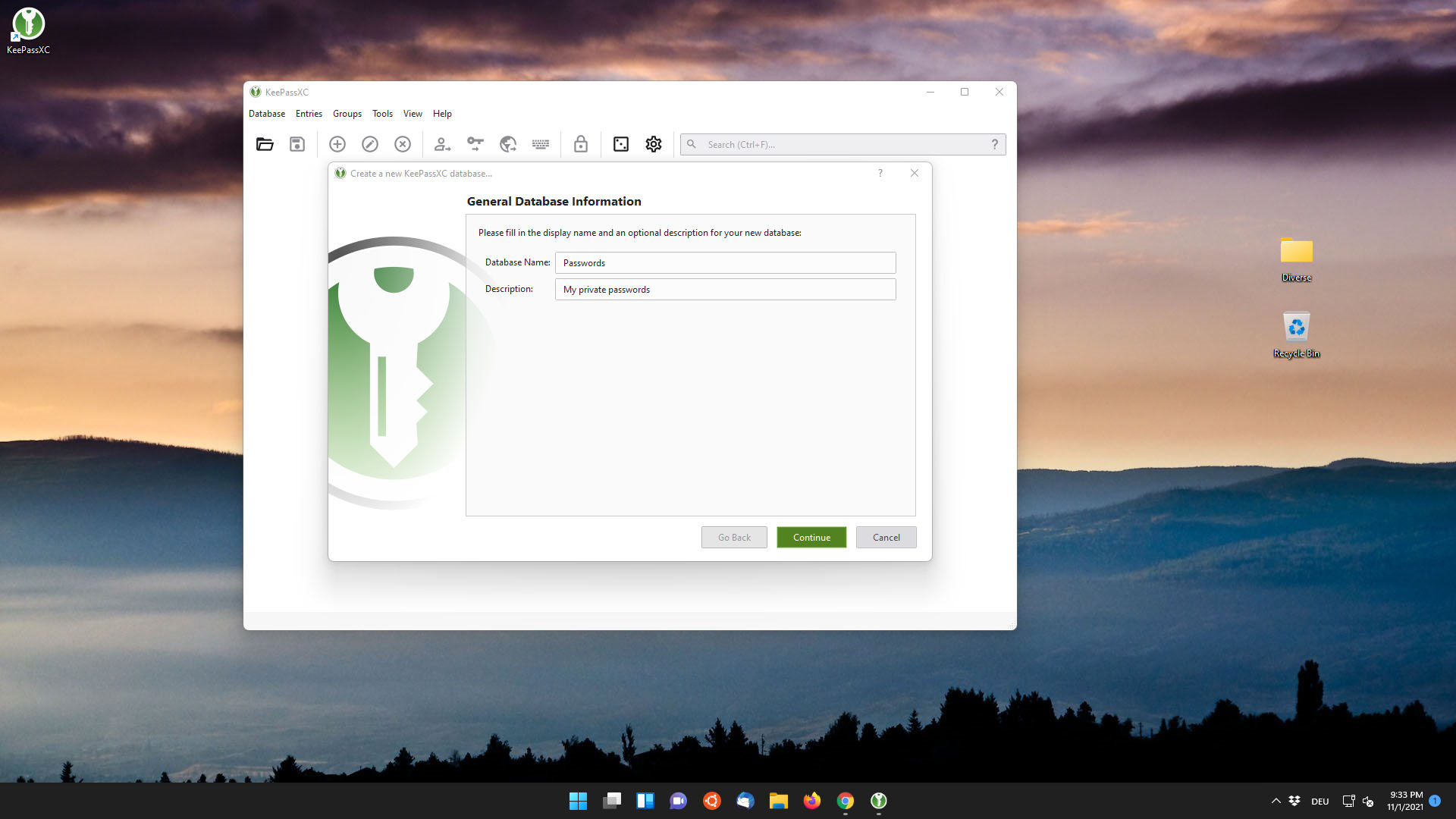The width and height of the screenshot is (1456, 819).
Task: Click the save database toolbar icon
Action: pyautogui.click(x=297, y=144)
